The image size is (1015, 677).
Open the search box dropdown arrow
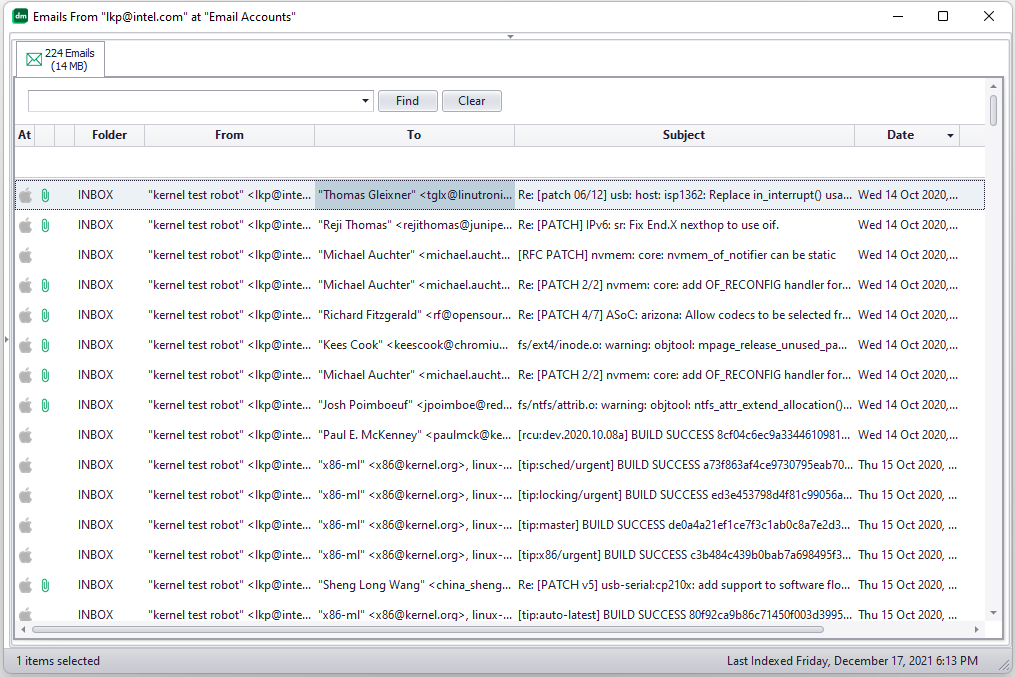pyautogui.click(x=366, y=101)
